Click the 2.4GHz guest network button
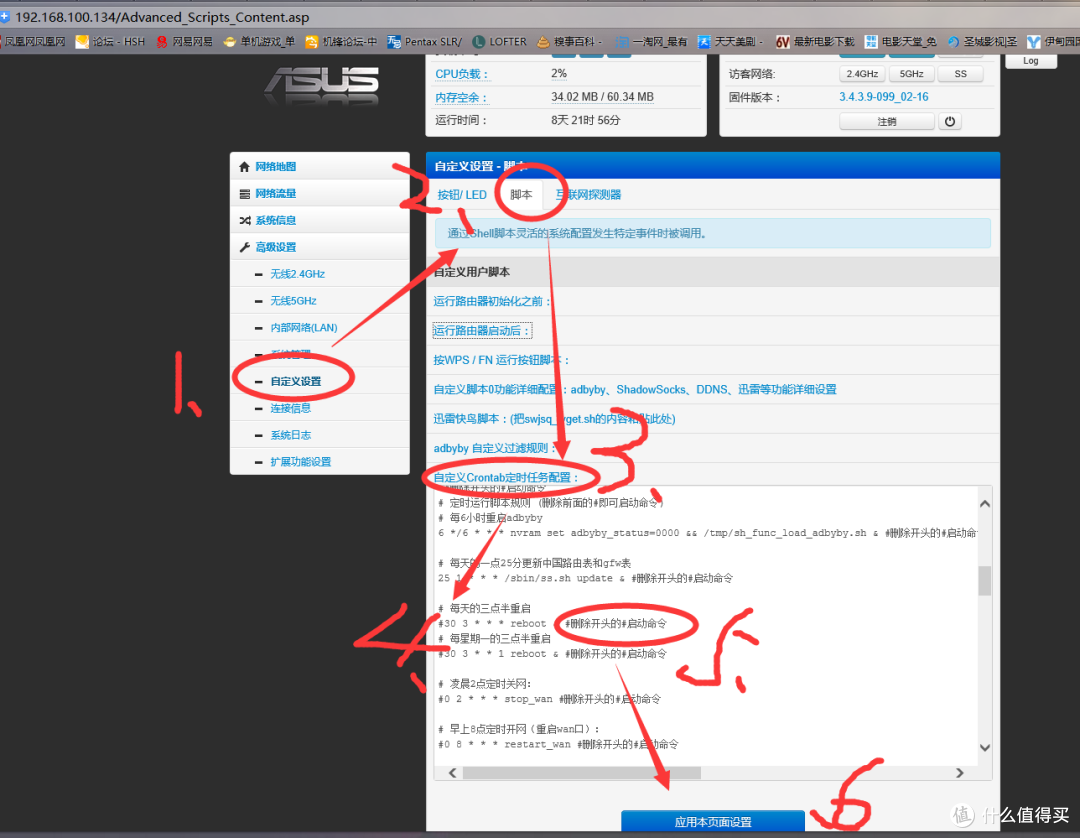The height and width of the screenshot is (838, 1080). point(862,74)
